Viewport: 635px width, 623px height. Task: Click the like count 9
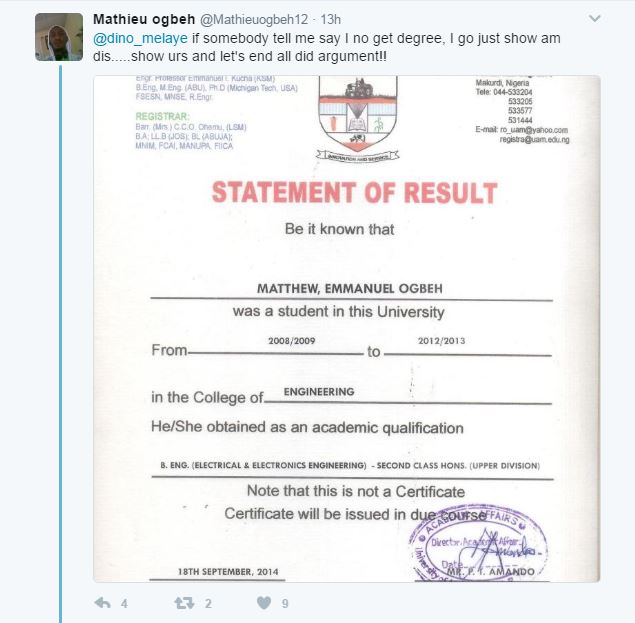tap(285, 604)
